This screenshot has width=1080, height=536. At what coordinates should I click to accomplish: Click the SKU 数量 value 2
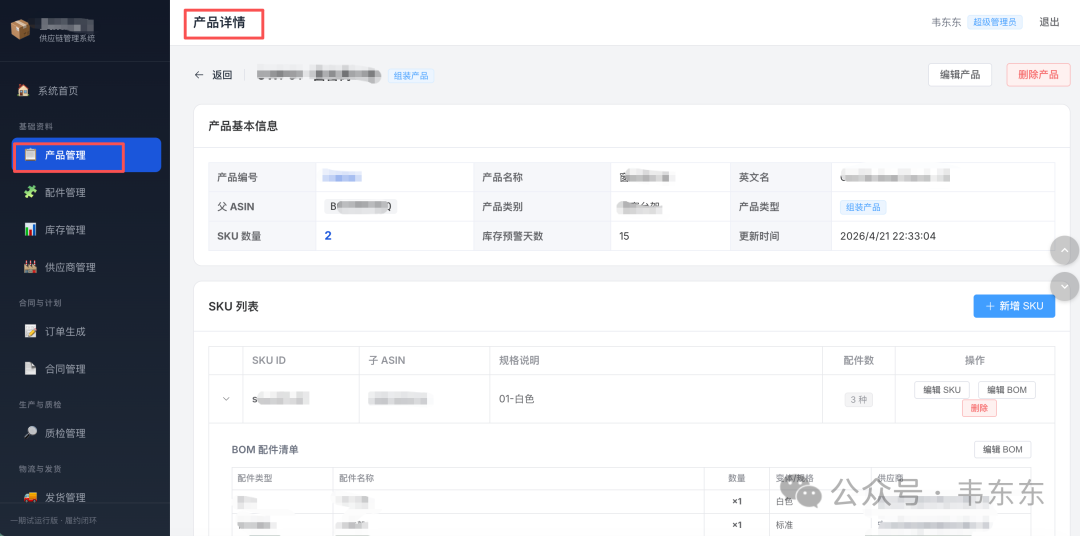[328, 236]
